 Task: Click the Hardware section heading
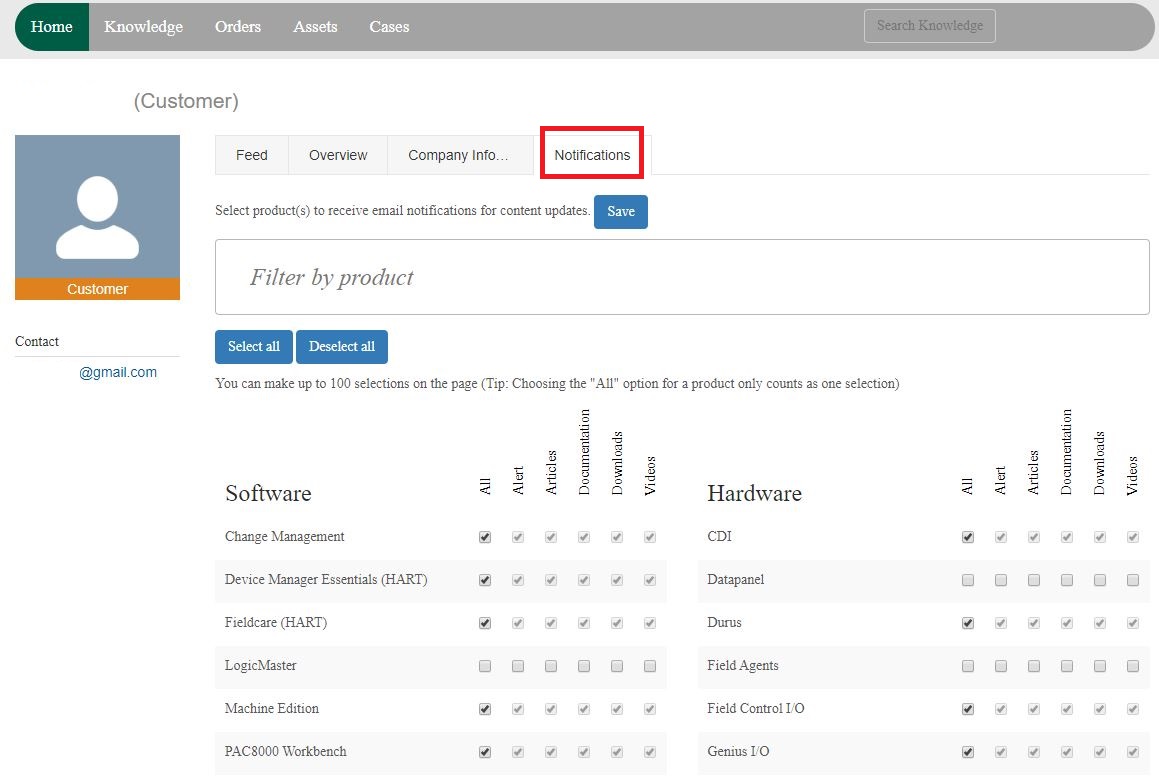click(754, 493)
